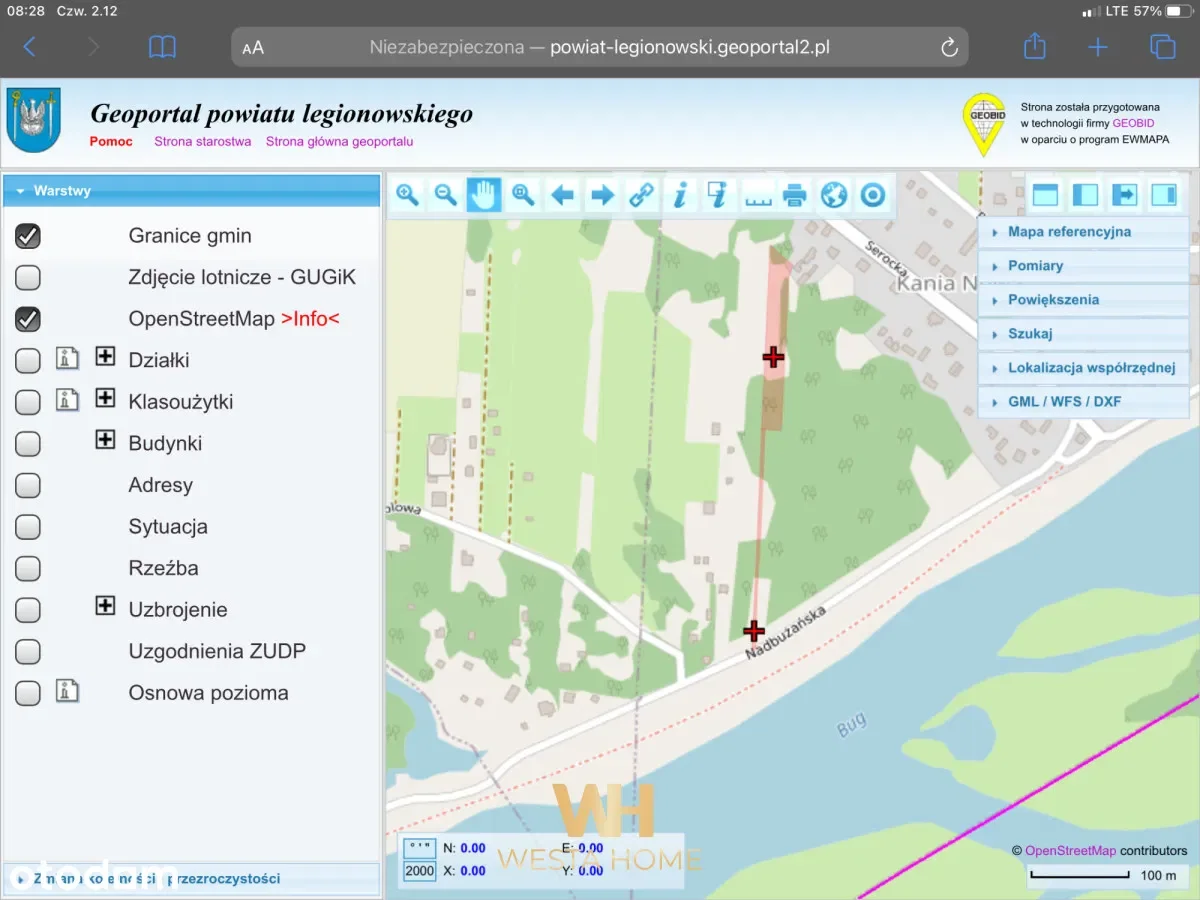Viewport: 1200px width, 900px height.
Task: Open the Strona starostwa link
Action: coord(202,142)
